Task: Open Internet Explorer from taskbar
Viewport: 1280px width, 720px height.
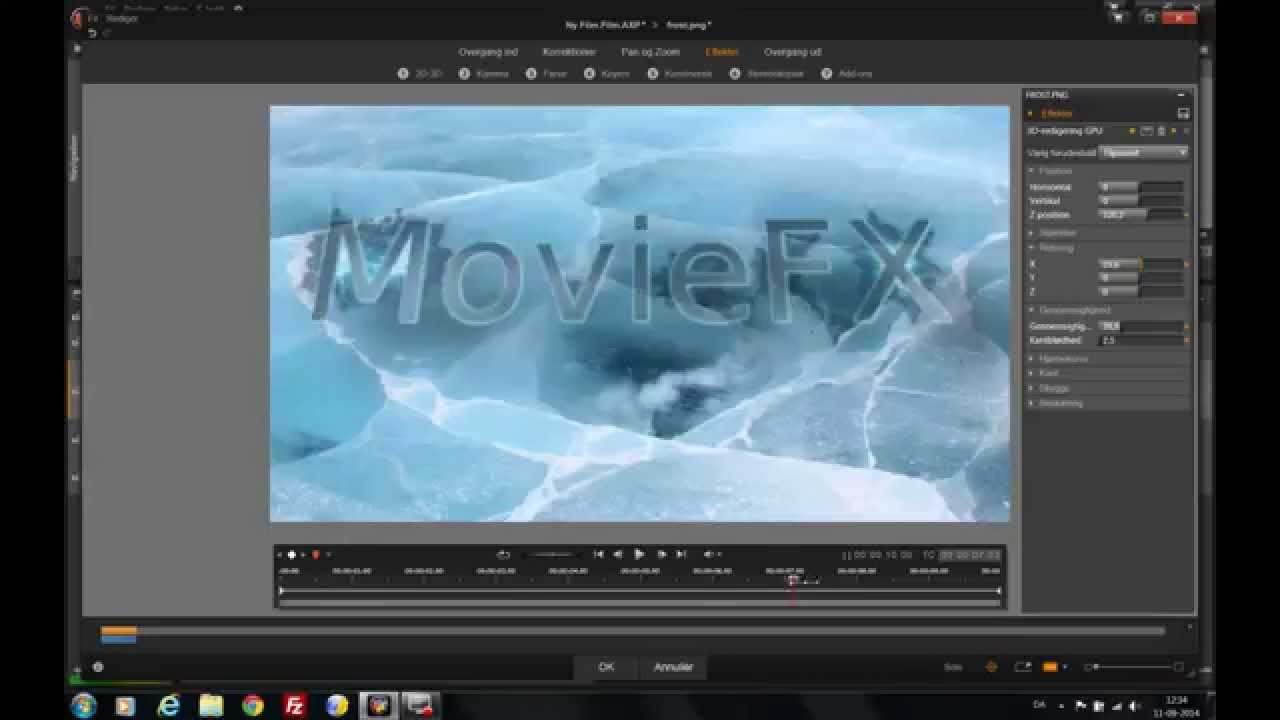Action: coord(168,705)
